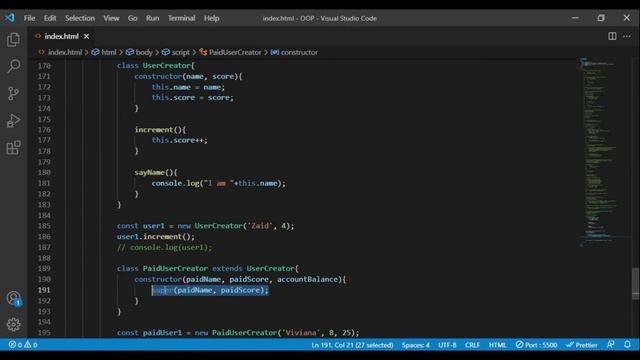Viewport: 640px width, 360px height.
Task: Click html in the breadcrumb
Action: [109, 52]
